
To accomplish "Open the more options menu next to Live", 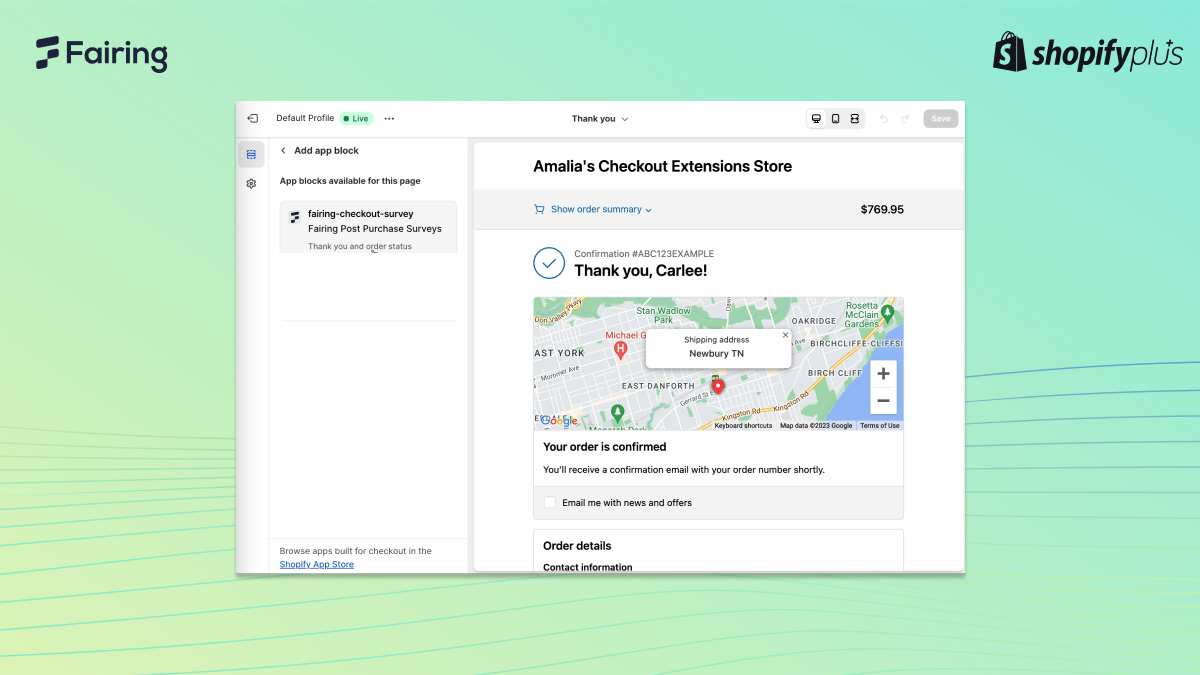I will pyautogui.click(x=389, y=118).
